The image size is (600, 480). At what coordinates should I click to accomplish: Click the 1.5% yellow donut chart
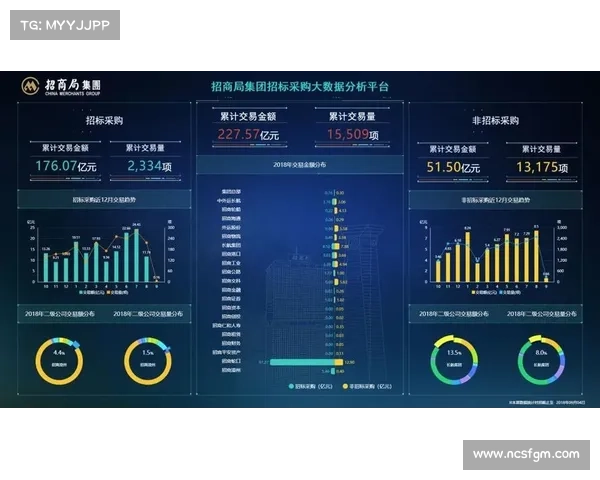tap(148, 361)
